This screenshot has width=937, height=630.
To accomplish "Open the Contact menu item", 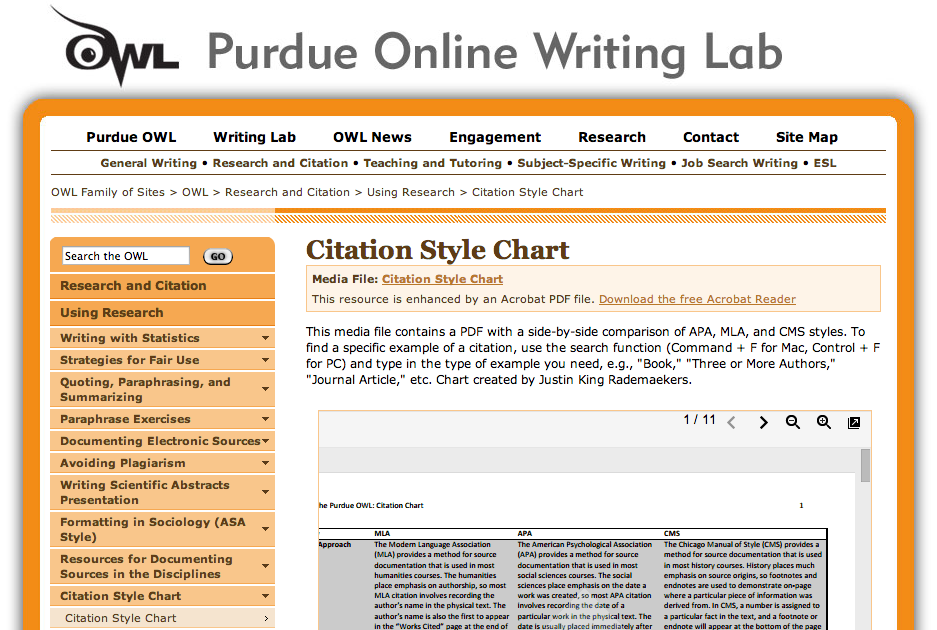I will (x=711, y=137).
